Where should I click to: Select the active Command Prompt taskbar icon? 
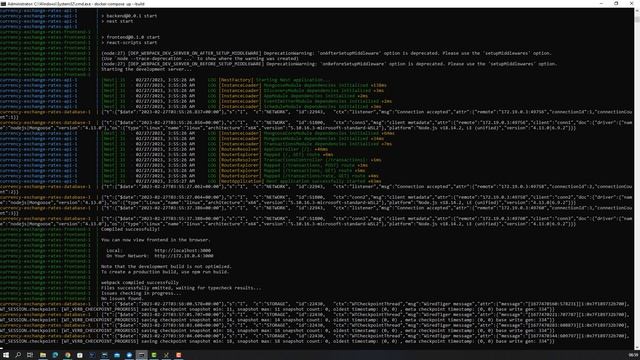click(142, 355)
